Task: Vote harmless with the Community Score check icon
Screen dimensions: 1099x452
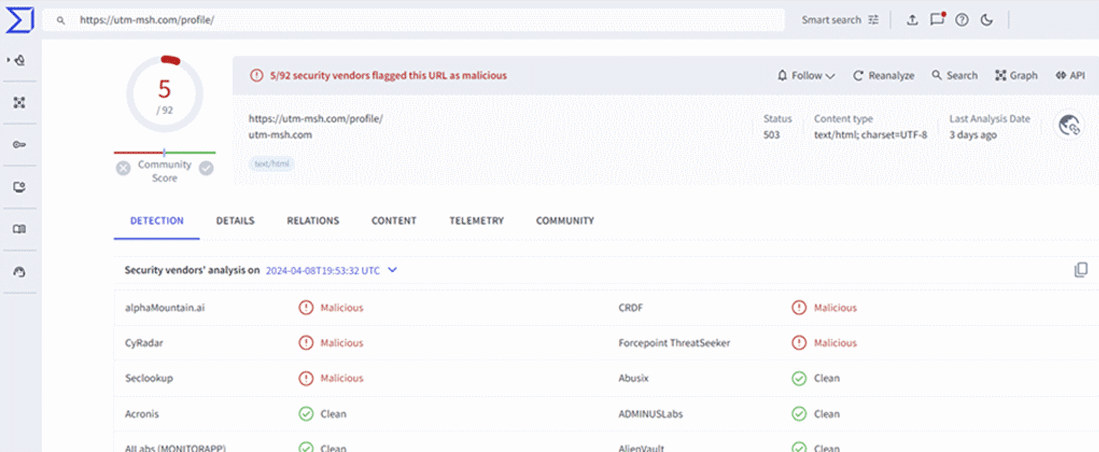Action: click(x=206, y=168)
